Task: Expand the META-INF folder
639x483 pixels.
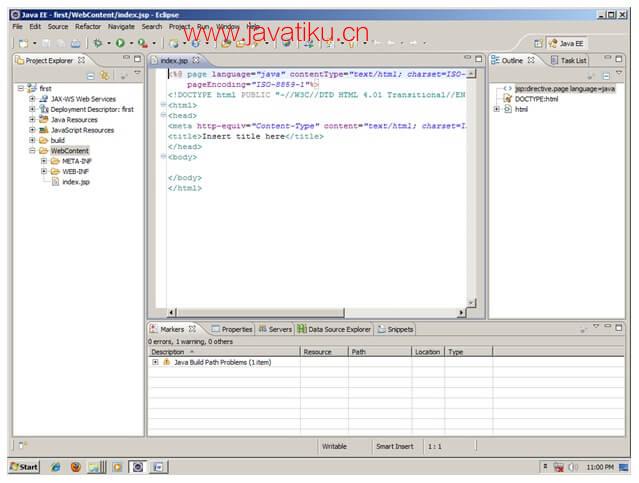Action: [x=44, y=161]
